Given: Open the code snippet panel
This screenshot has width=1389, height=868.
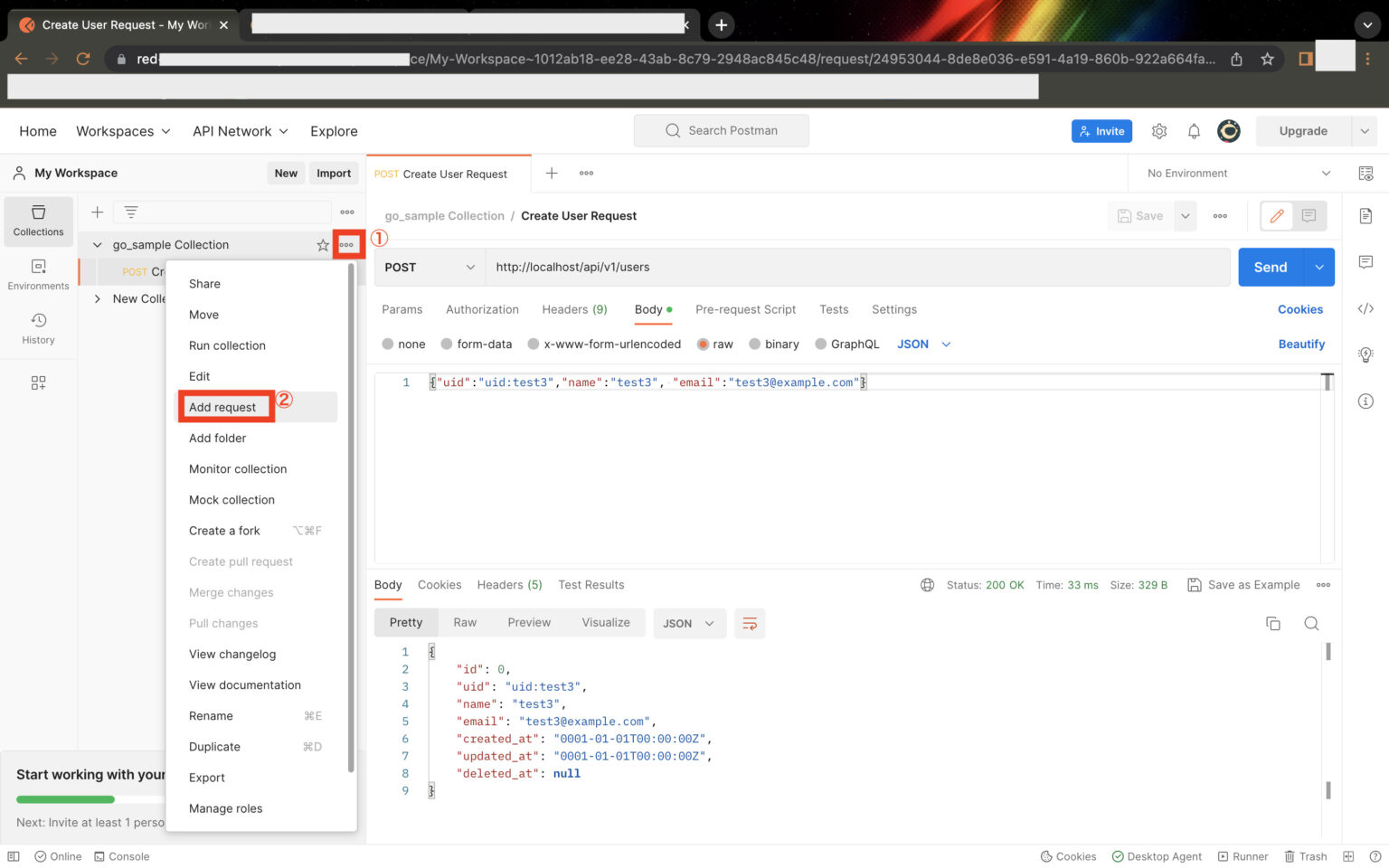Looking at the screenshot, I should pyautogui.click(x=1365, y=308).
